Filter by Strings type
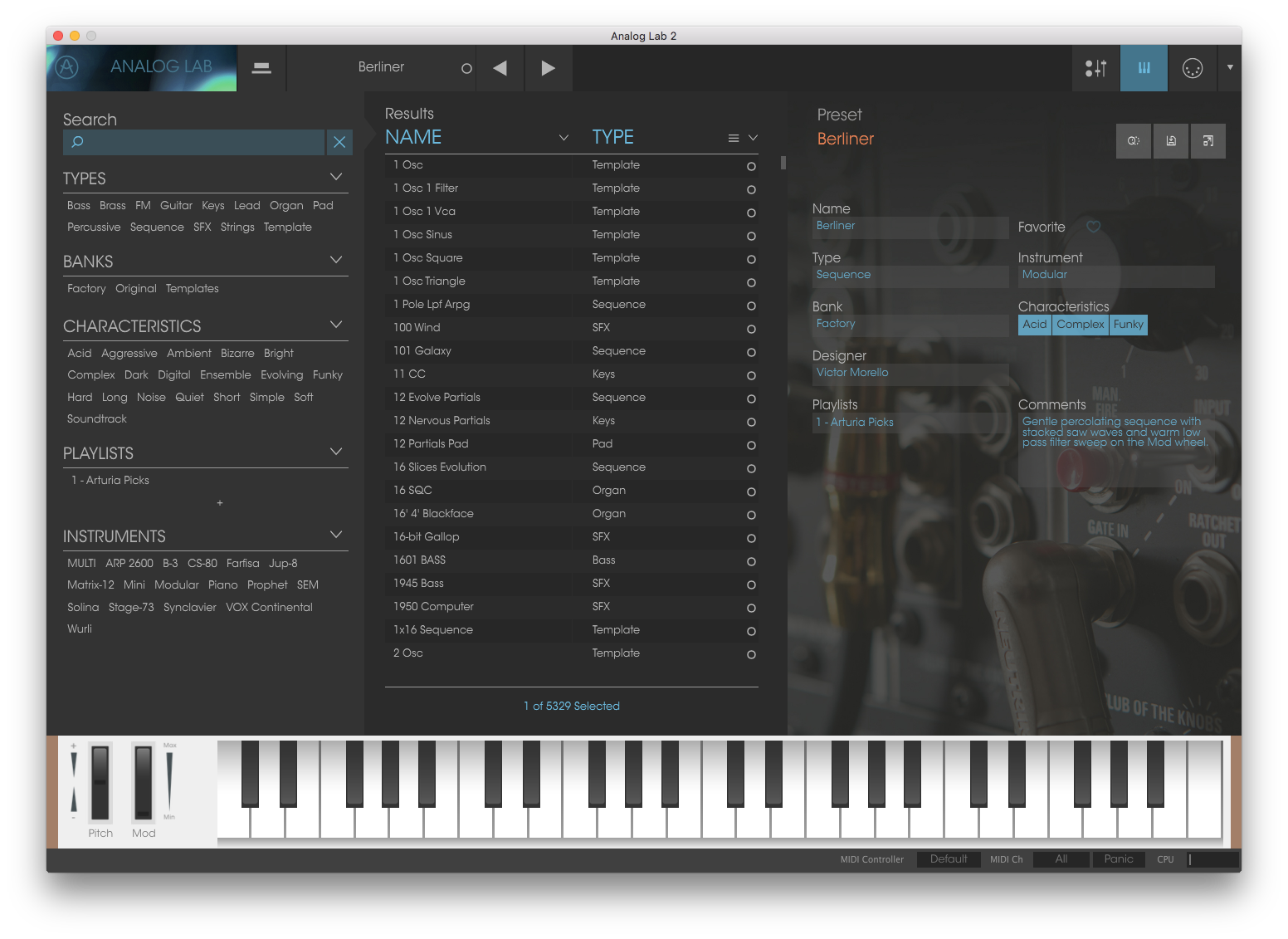 coord(237,227)
